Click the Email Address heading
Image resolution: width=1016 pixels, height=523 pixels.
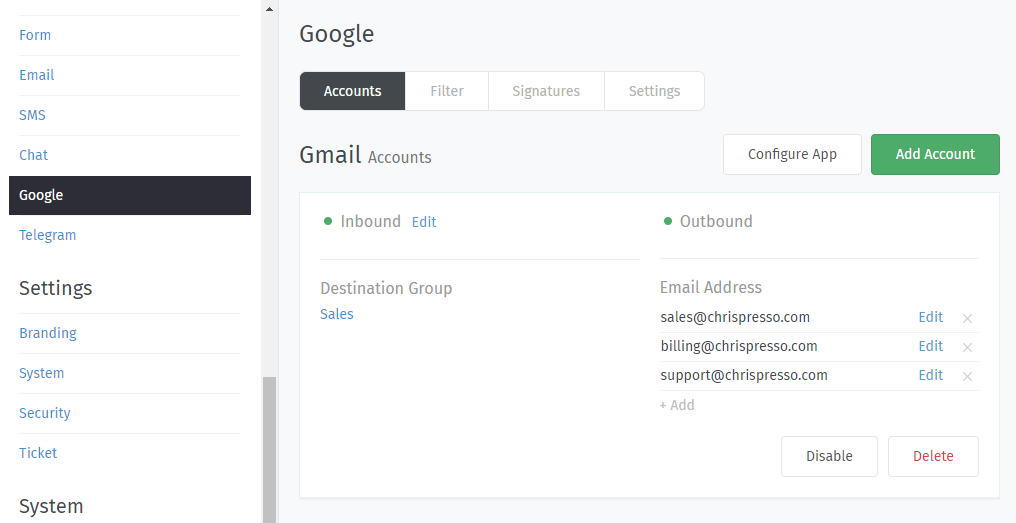(x=711, y=287)
